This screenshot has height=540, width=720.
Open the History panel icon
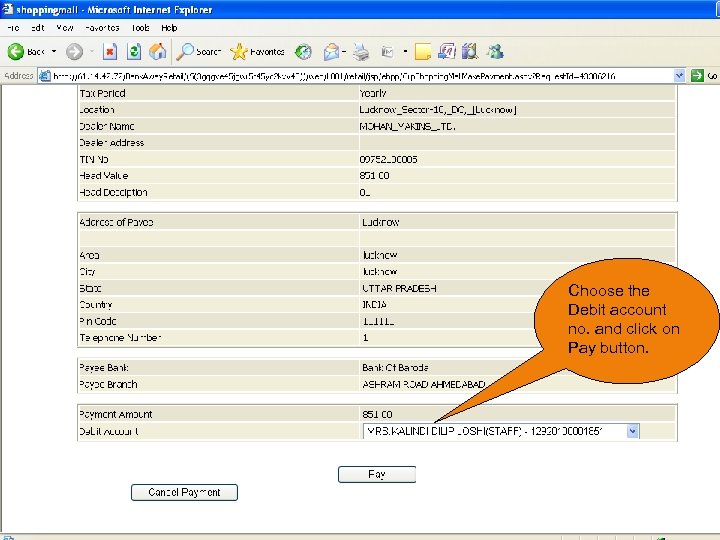(303, 52)
